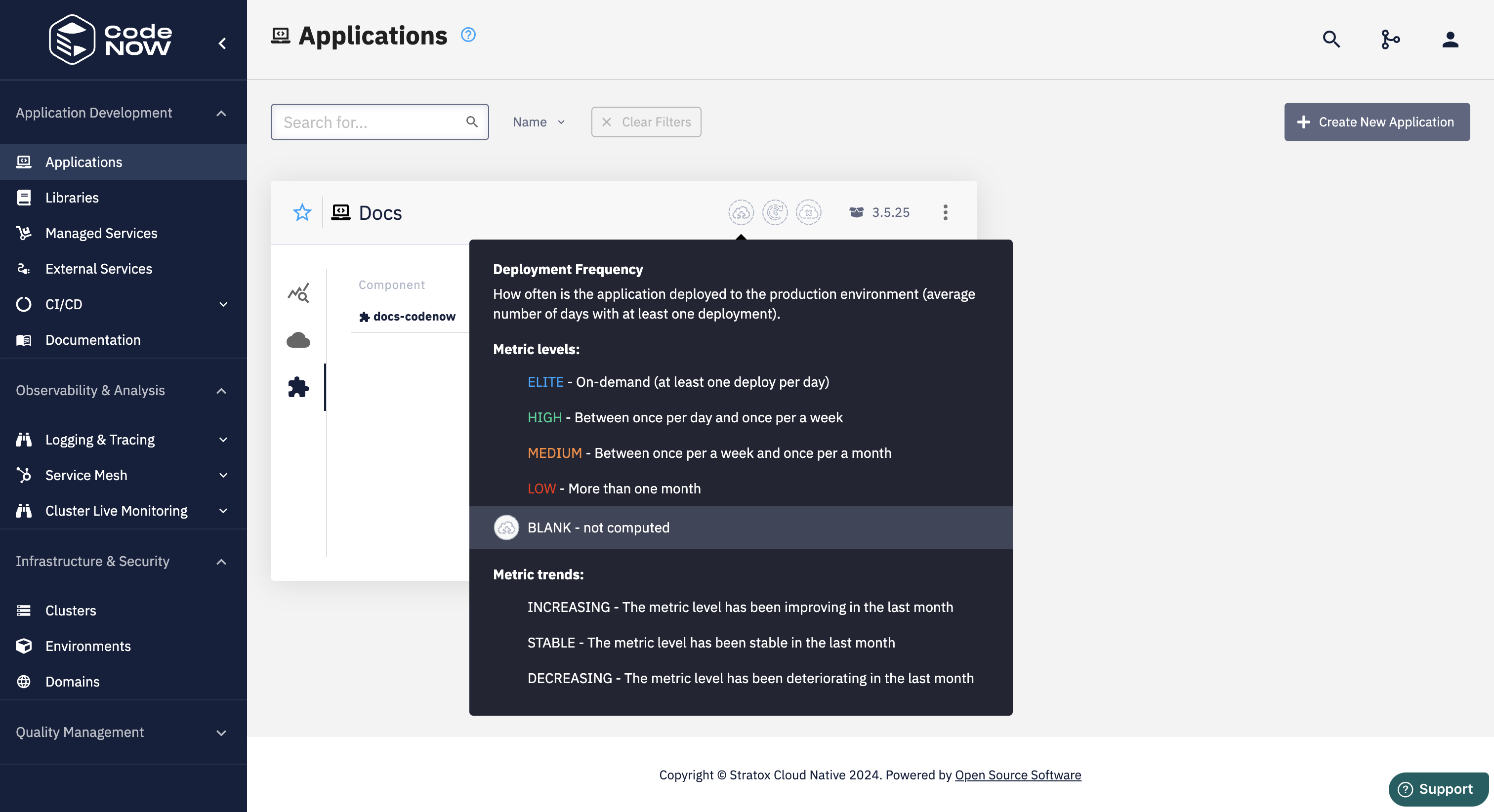
Task: Click the Deployment Frequency metric icon
Action: [x=741, y=212]
